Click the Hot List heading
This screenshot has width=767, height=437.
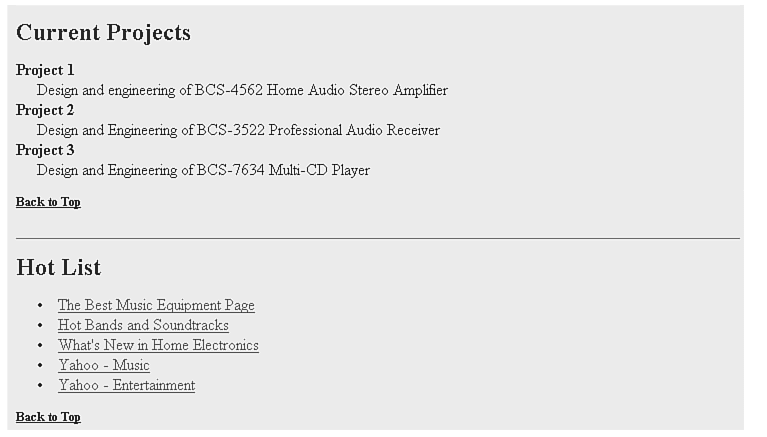[59, 268]
